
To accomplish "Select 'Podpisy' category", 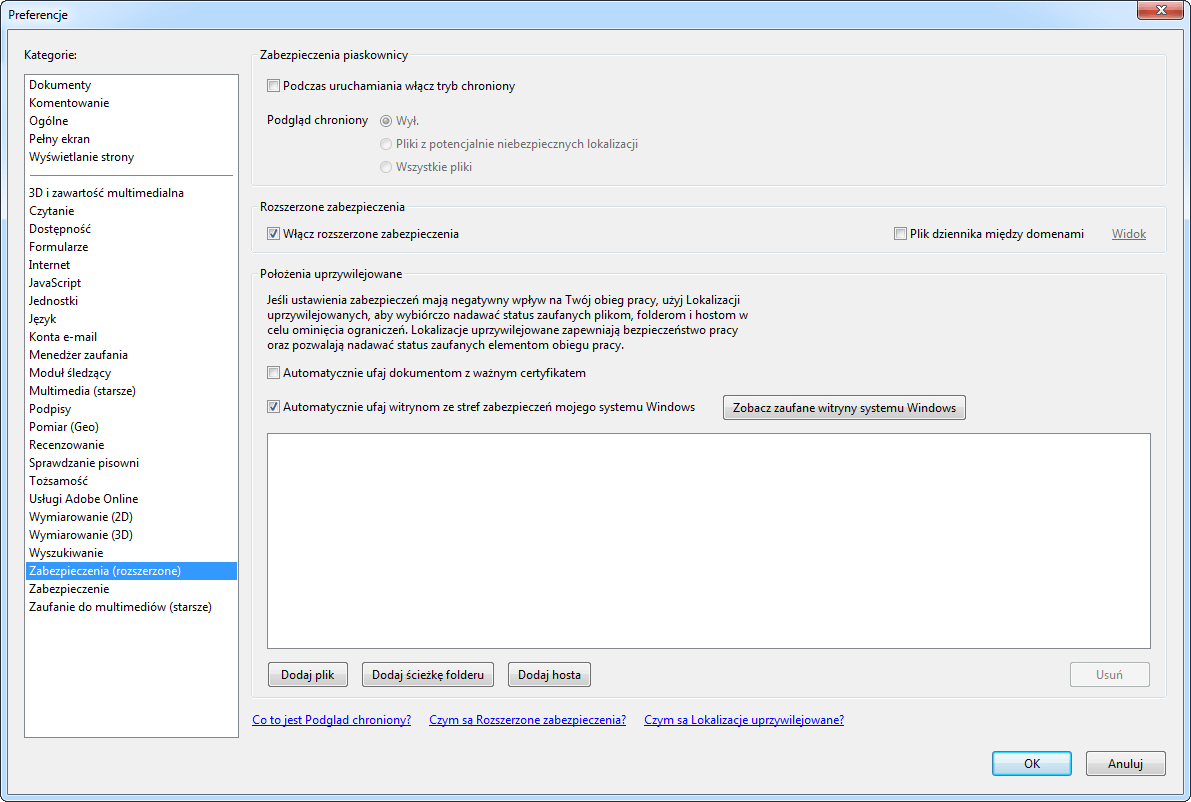I will [x=131, y=409].
